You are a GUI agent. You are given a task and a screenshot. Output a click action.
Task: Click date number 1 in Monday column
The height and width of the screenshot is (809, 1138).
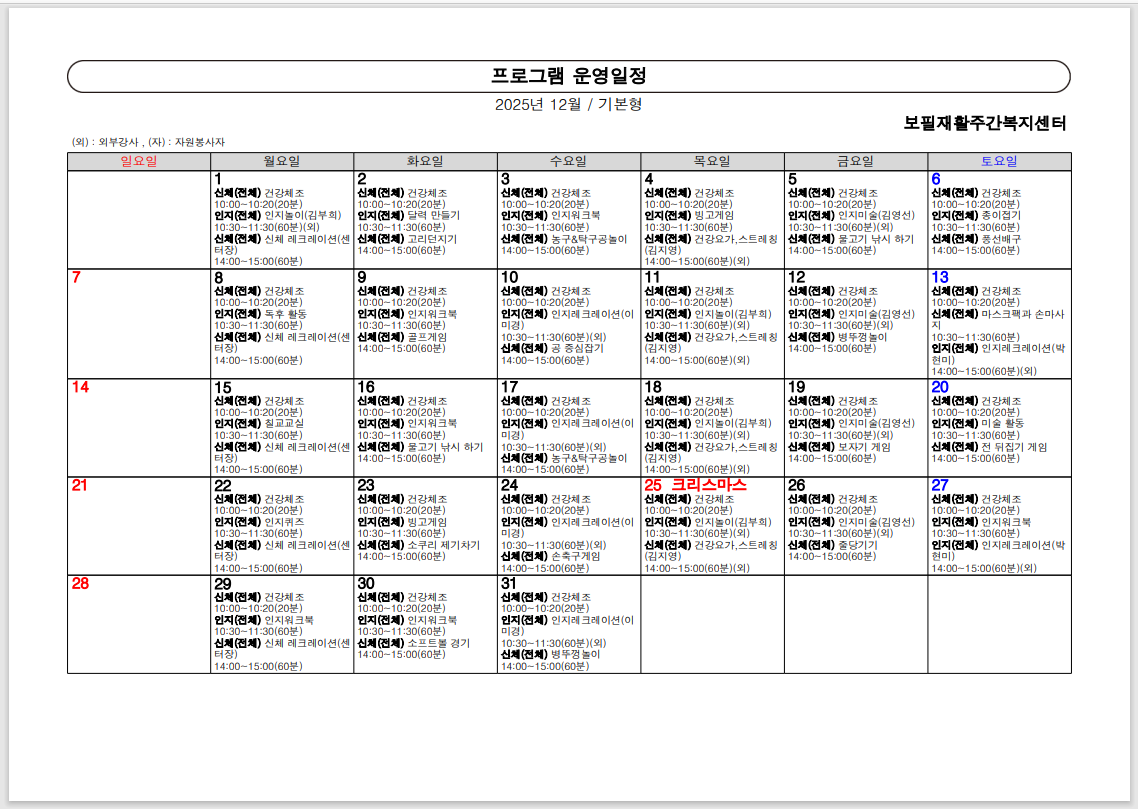219,180
